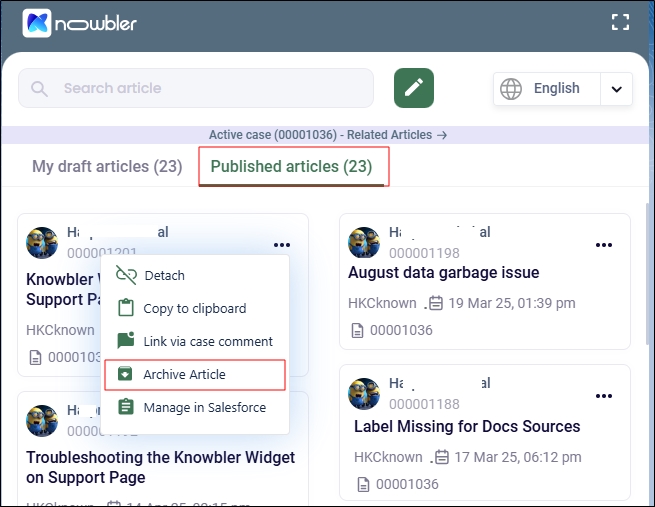
Task: Click the Detach broken-link icon
Action: [x=126, y=275]
